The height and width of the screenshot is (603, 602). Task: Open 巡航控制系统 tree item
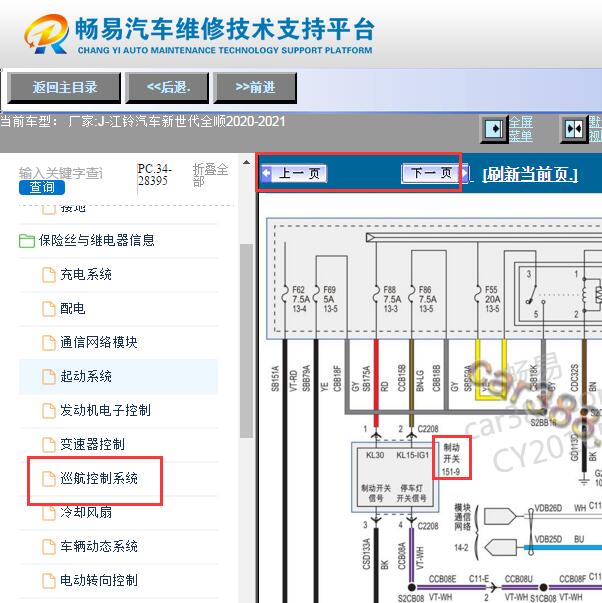coord(99,478)
